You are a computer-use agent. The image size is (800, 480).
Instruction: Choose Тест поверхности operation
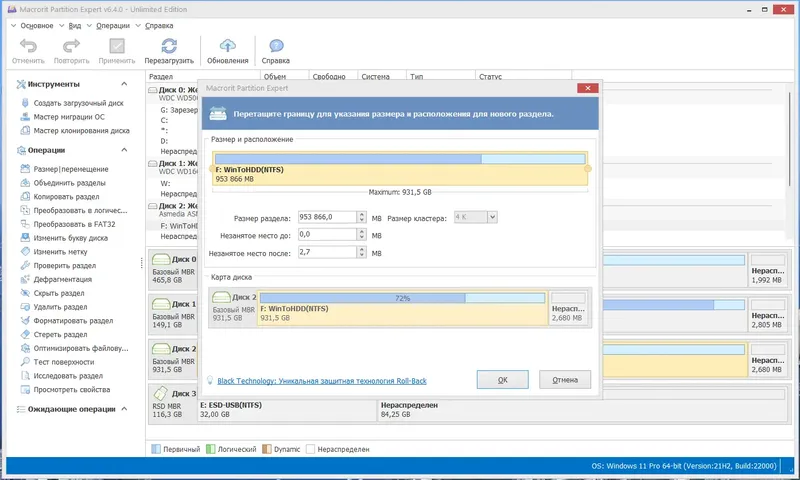[64, 362]
